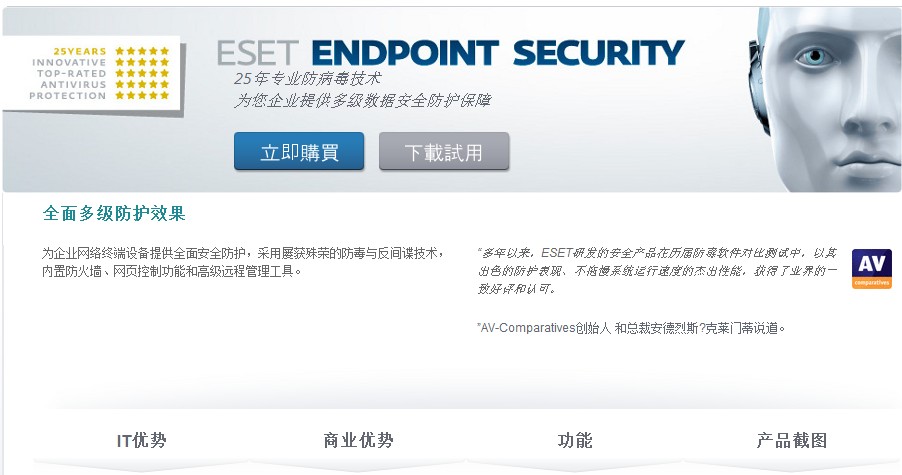902x475 pixels.
Task: Click the AV comparatives logo icon
Action: pyautogui.click(x=872, y=269)
